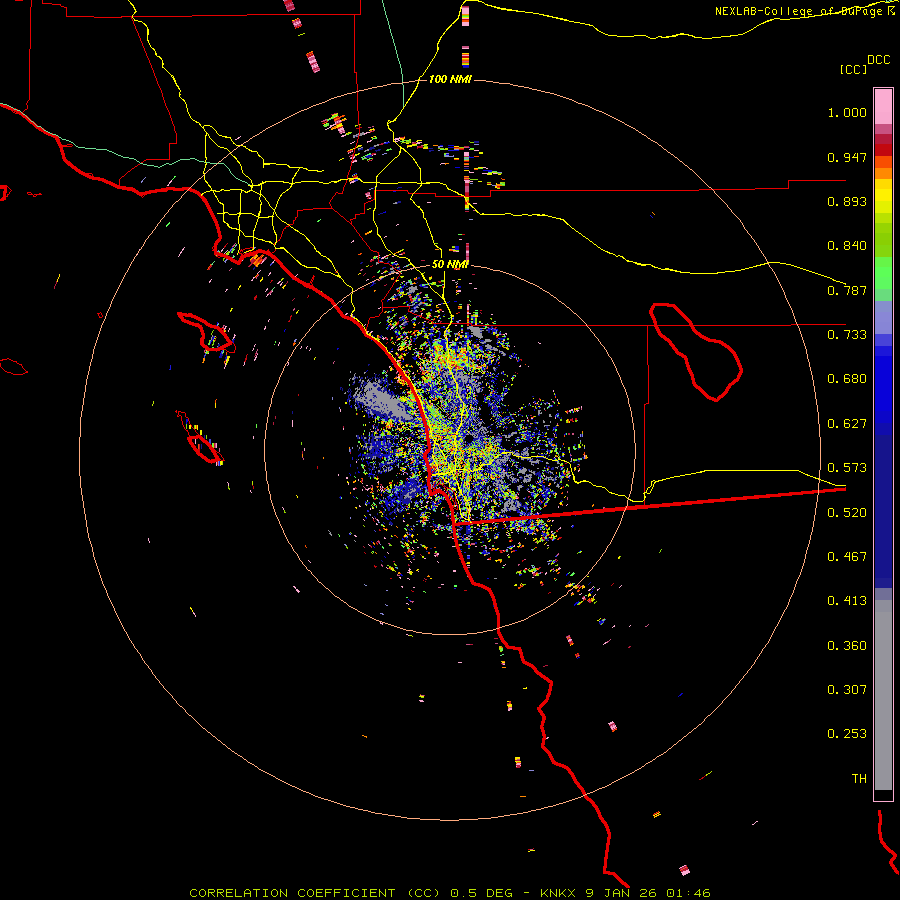This screenshot has height=900, width=900.
Task: Click the Correlation Coefficient product title caption
Action: coord(450,893)
